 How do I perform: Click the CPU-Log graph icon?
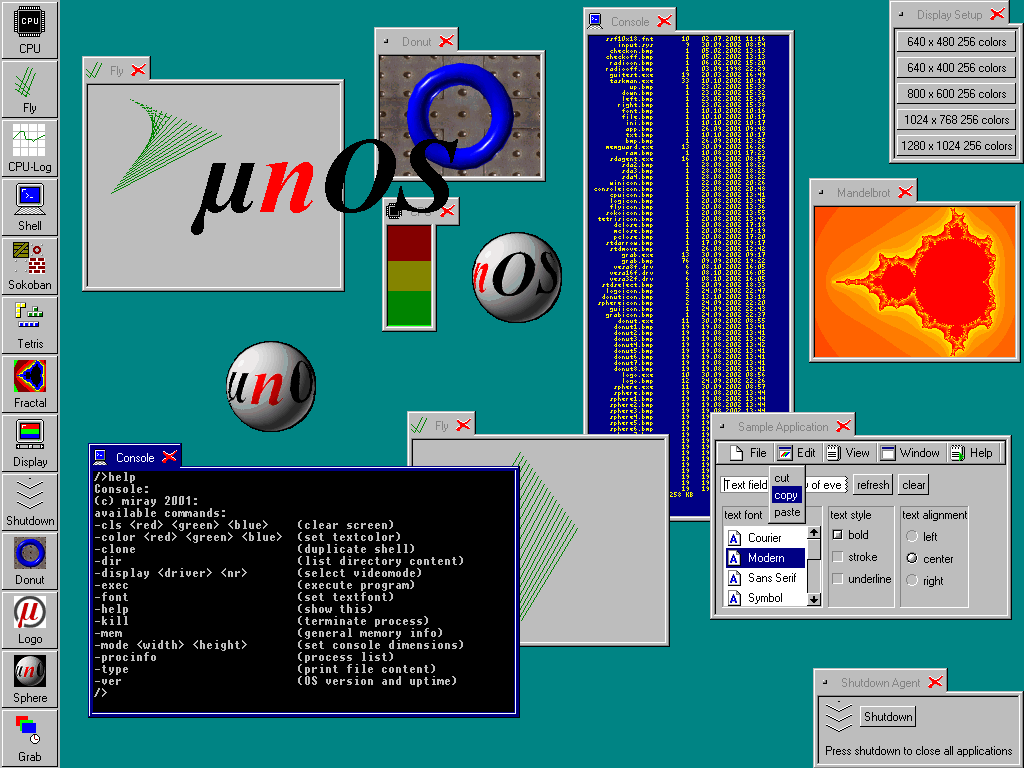click(30, 147)
